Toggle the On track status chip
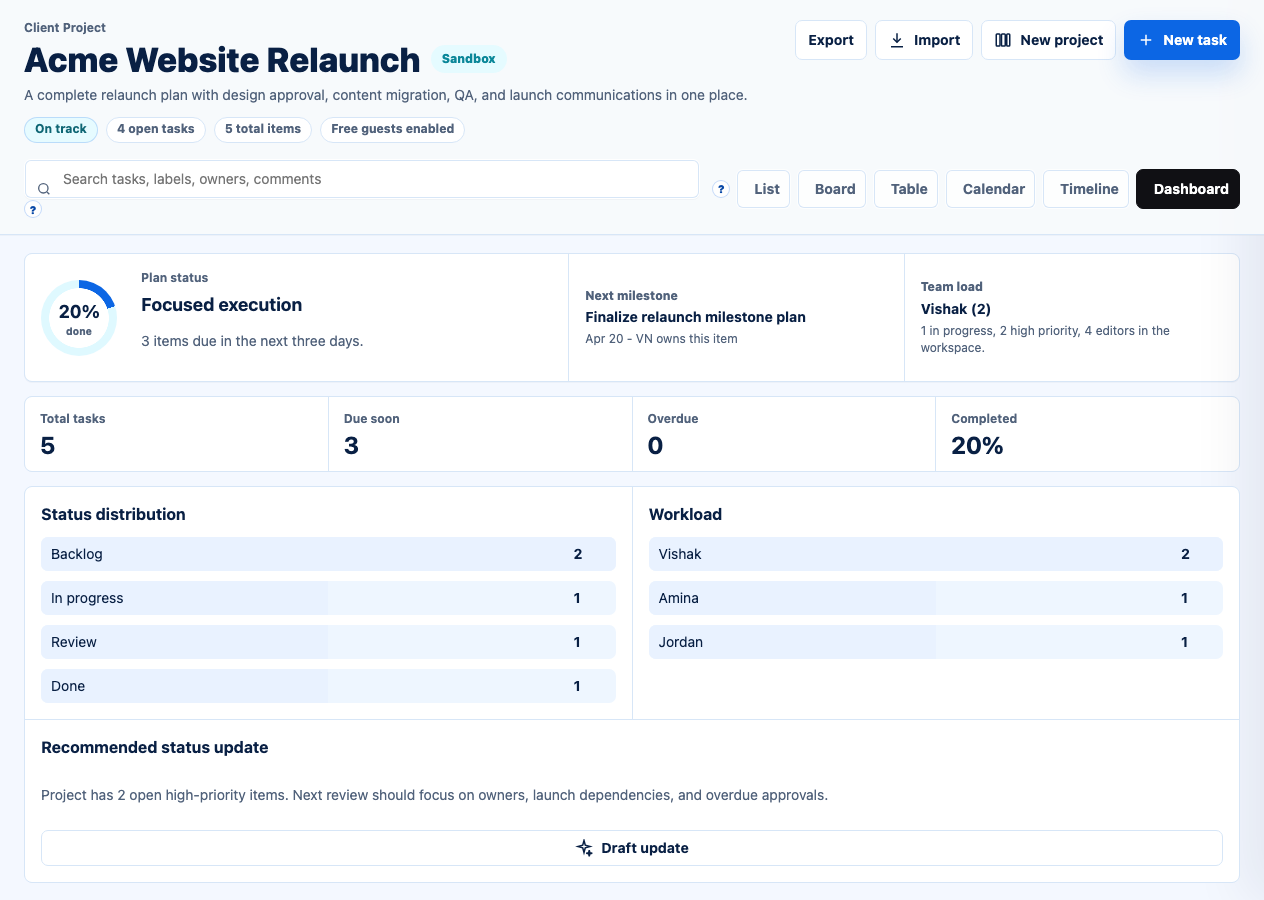Screen dimensions: 1264x900 click(x=61, y=129)
